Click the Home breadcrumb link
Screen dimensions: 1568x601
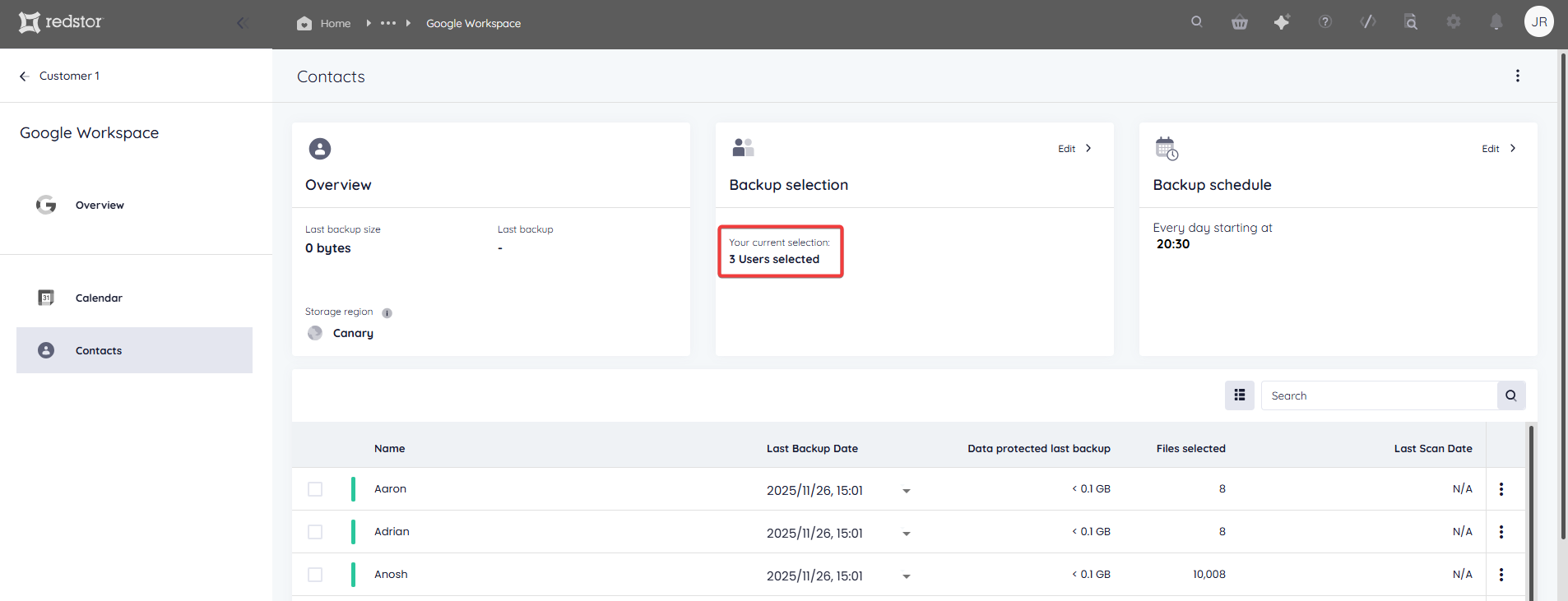coord(336,23)
